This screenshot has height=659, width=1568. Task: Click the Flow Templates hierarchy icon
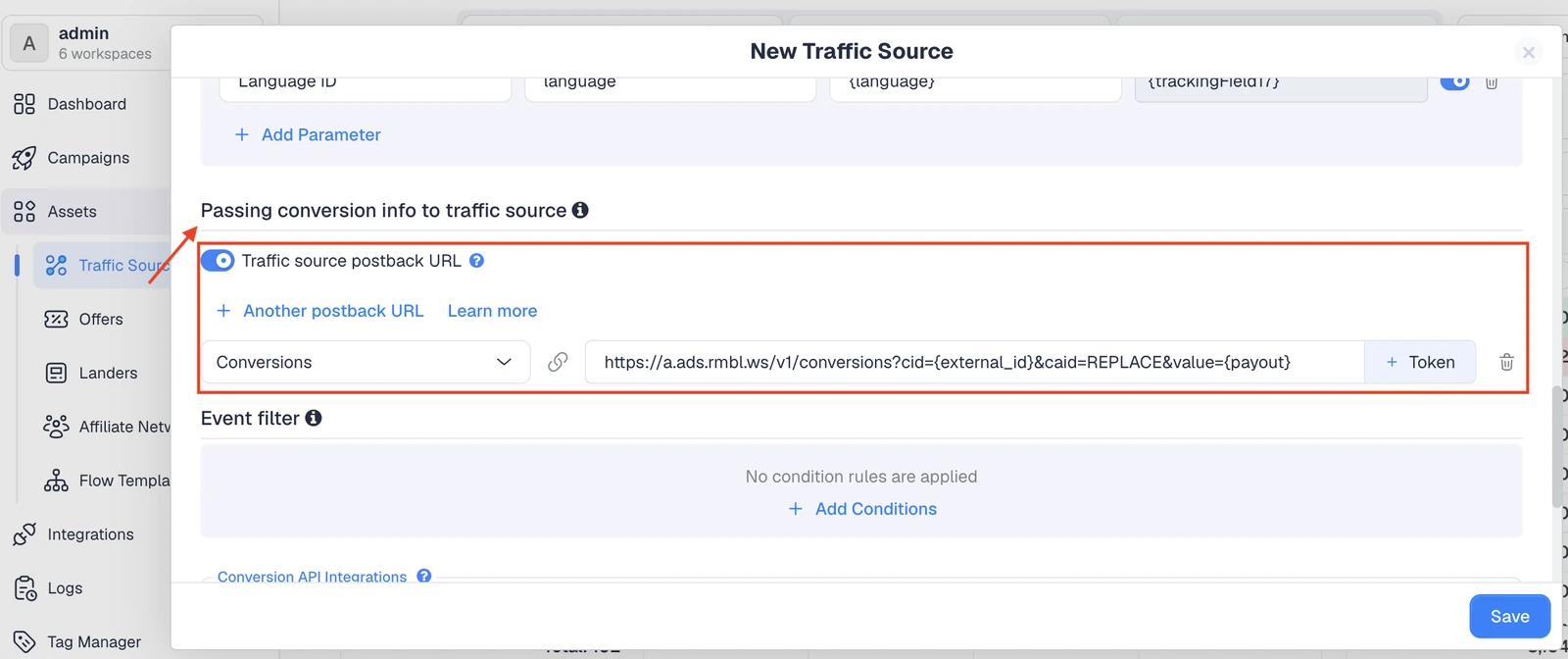pos(57,481)
